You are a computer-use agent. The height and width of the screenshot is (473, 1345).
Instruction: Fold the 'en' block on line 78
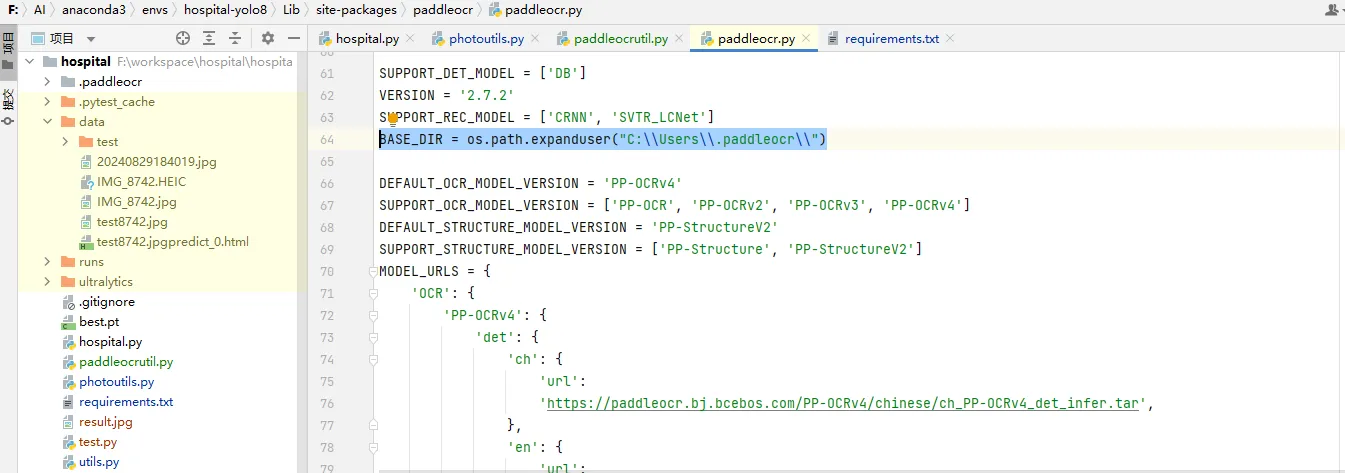[x=372, y=447]
